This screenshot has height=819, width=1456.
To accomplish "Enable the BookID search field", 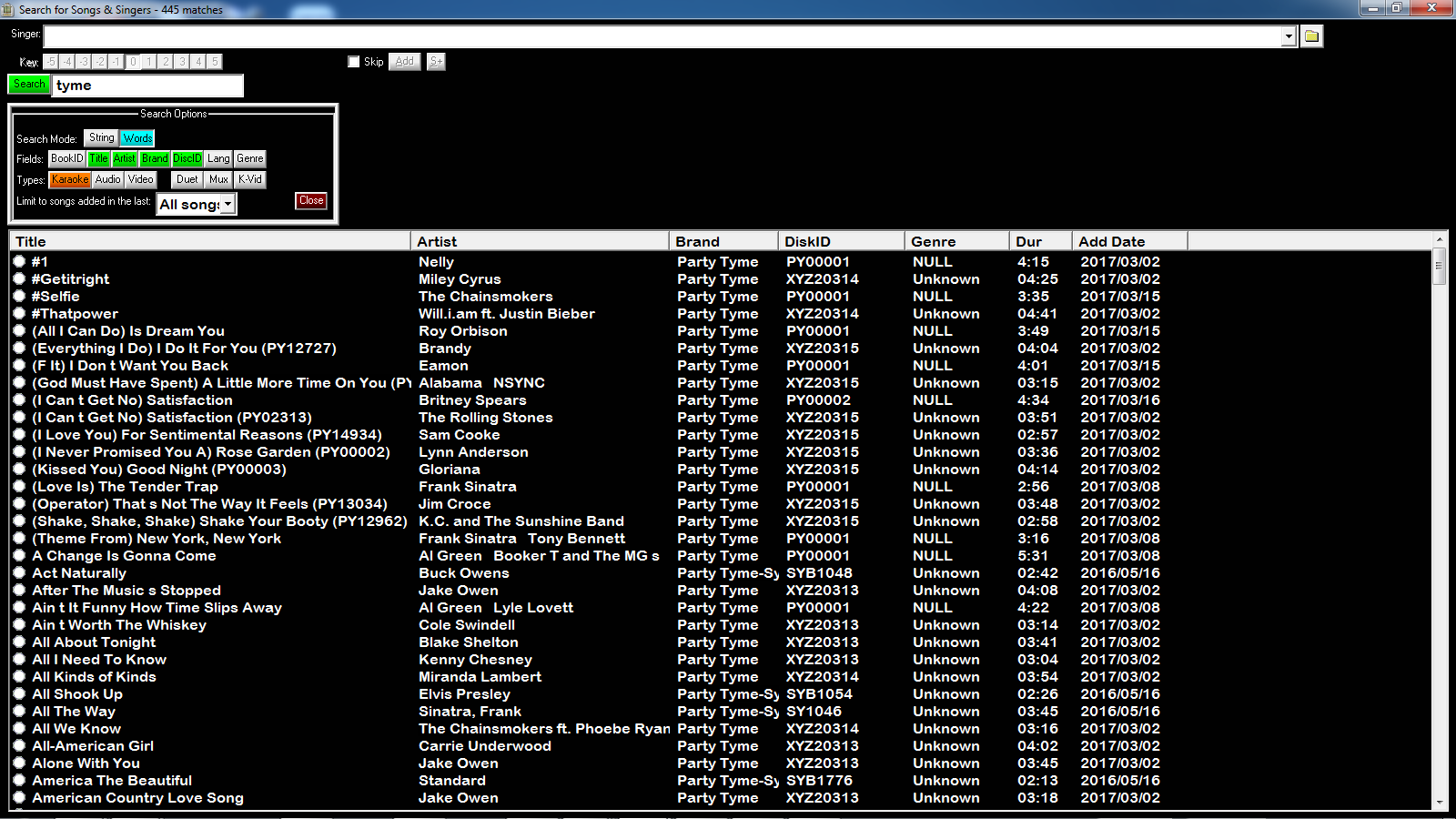I will tap(66, 158).
